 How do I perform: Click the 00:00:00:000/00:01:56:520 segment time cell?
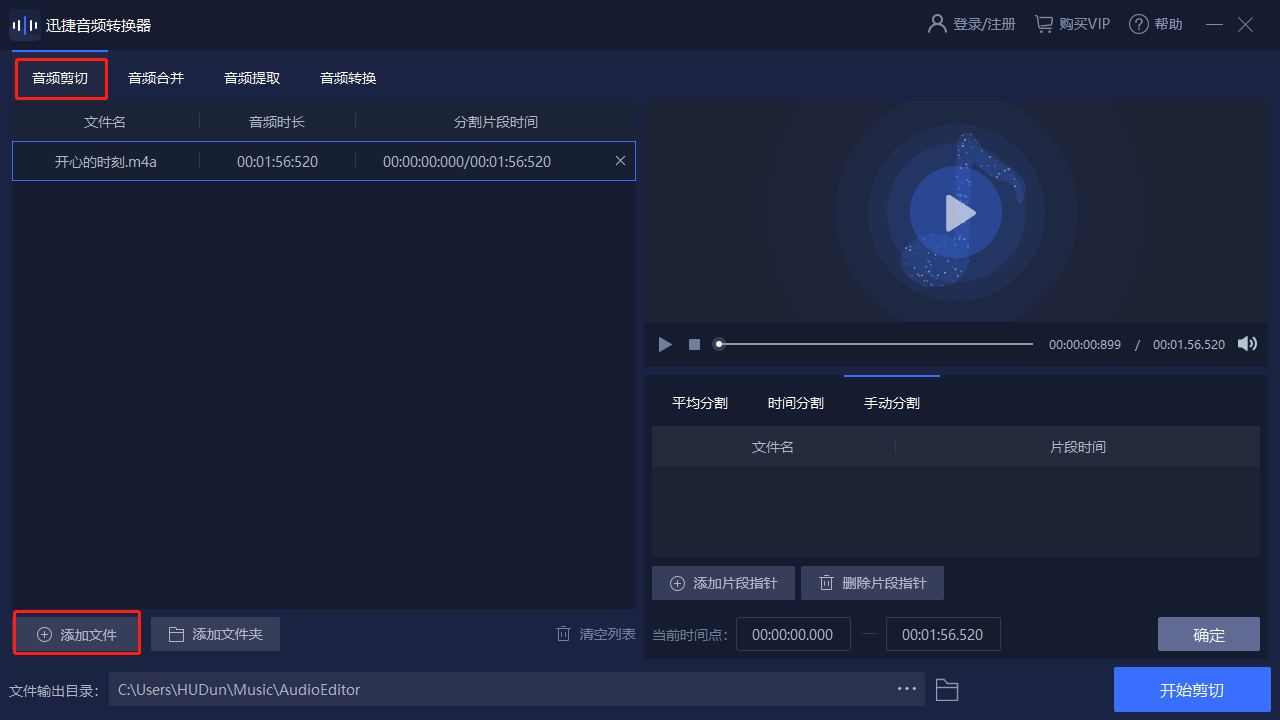467,161
